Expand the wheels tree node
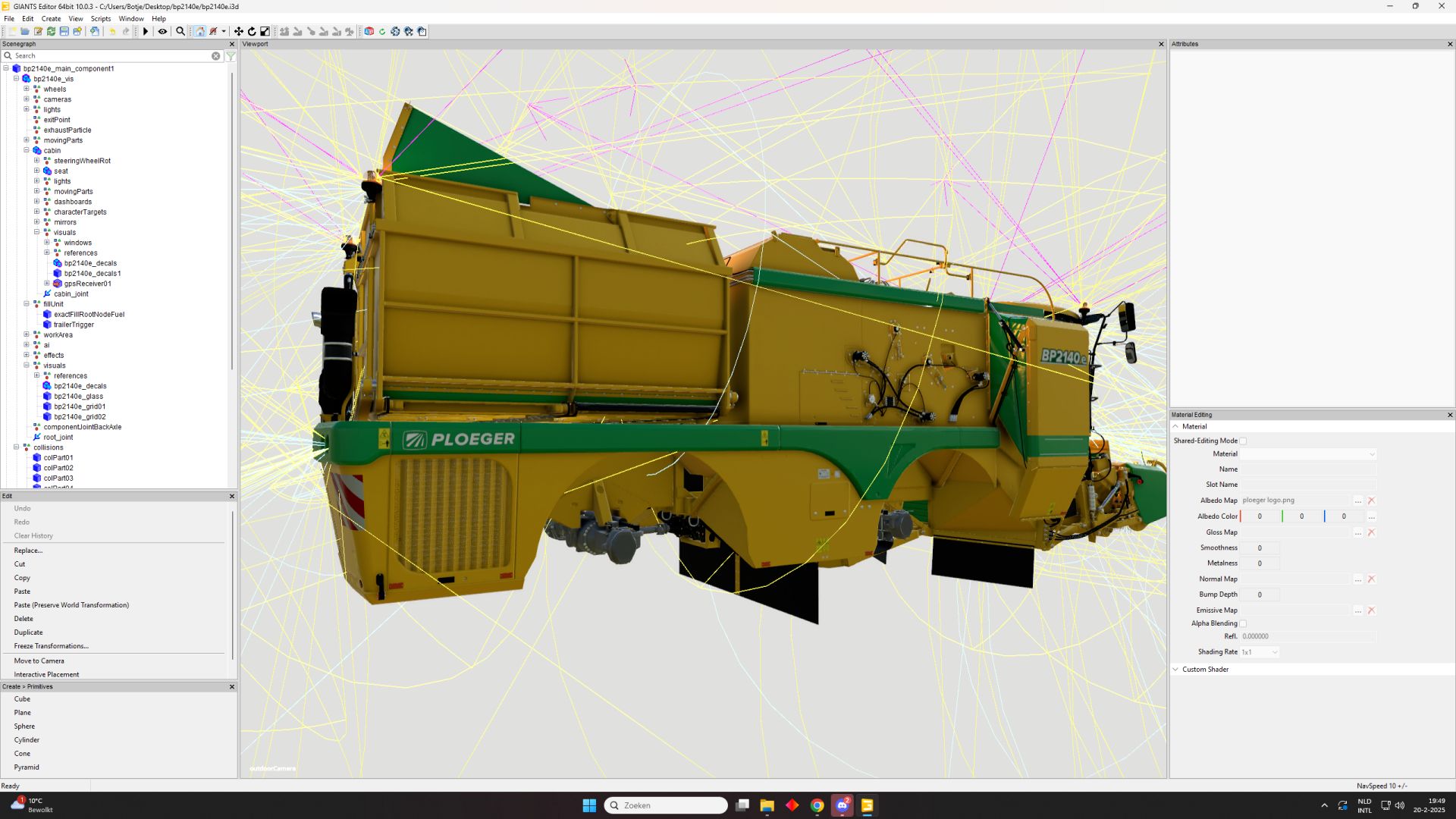The width and height of the screenshot is (1456, 819). [27, 89]
